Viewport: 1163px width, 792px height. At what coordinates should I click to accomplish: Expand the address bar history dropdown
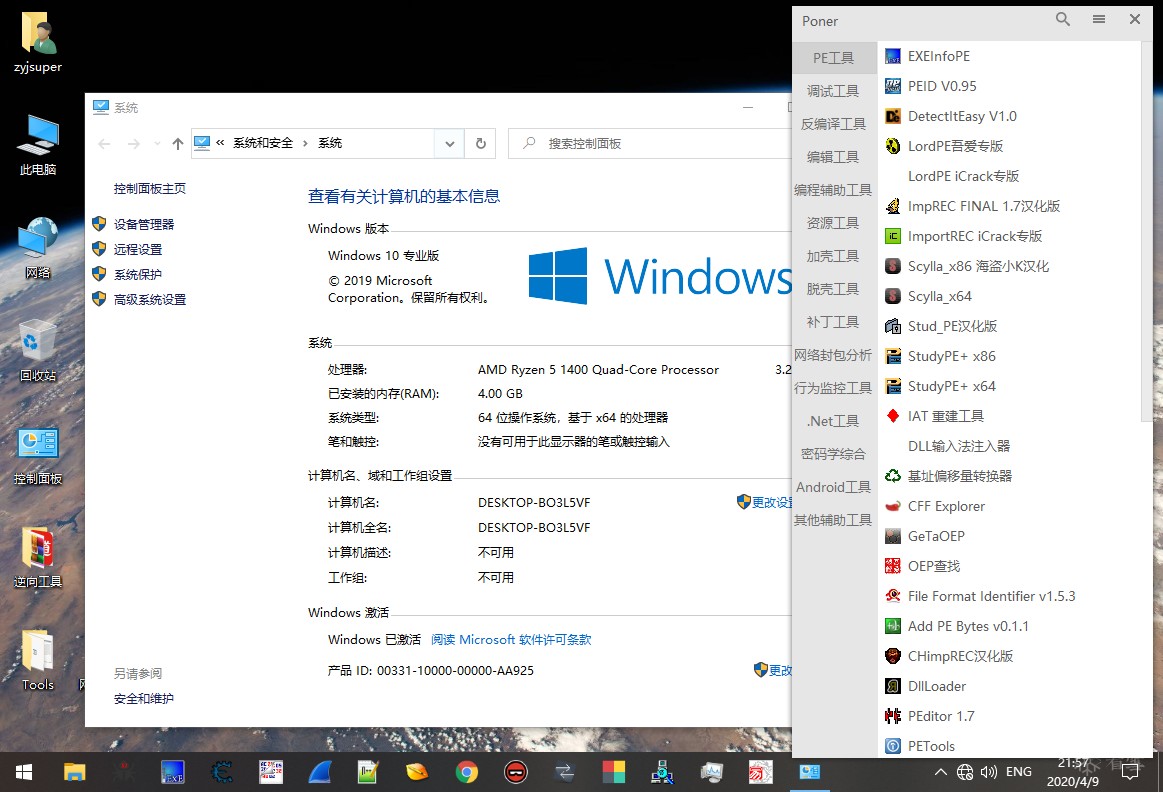tap(449, 144)
